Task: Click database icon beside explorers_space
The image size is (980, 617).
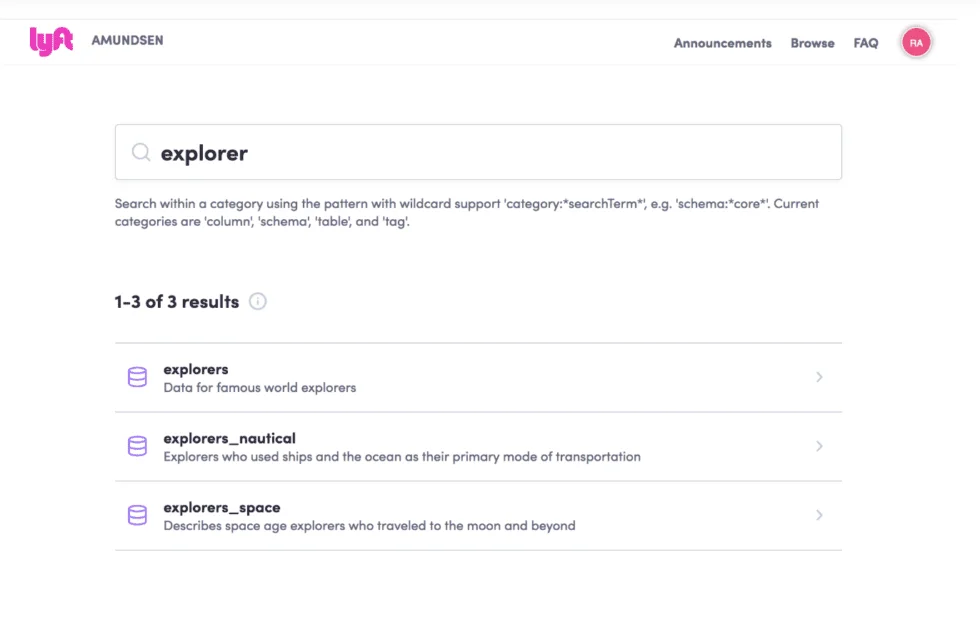Action: point(138,515)
